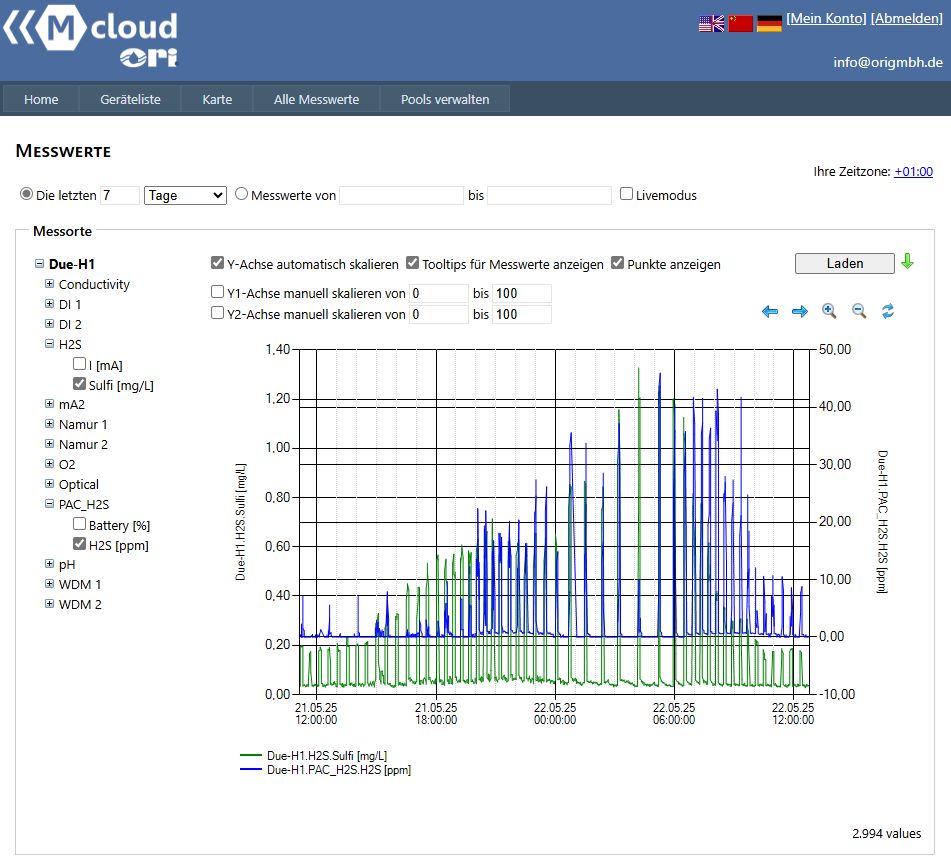The height and width of the screenshot is (861, 951).
Task: Select the Messwerte von radio button
Action: pos(241,194)
